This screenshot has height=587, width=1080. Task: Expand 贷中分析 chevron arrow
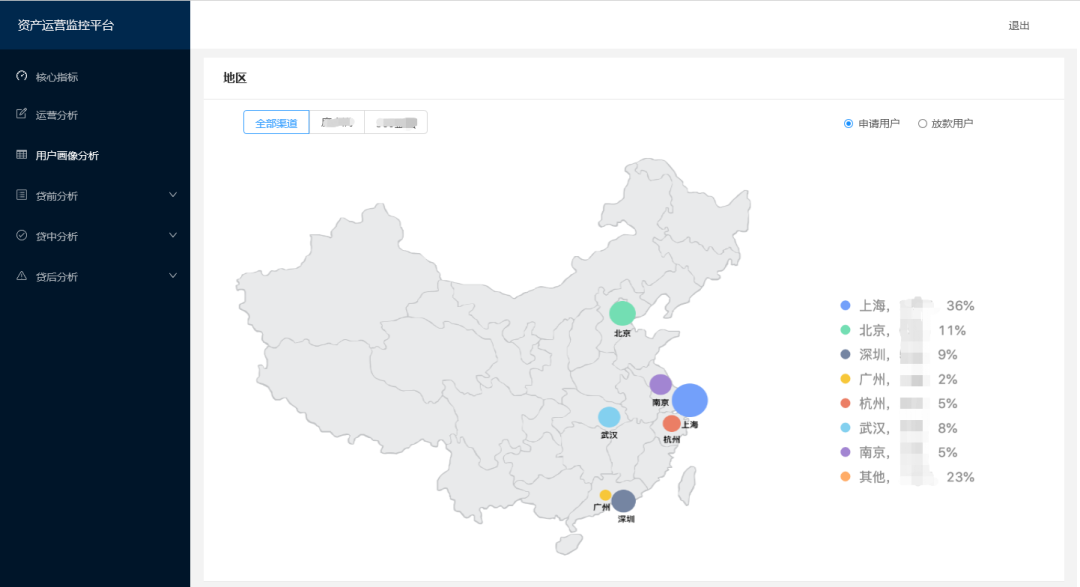point(173,236)
